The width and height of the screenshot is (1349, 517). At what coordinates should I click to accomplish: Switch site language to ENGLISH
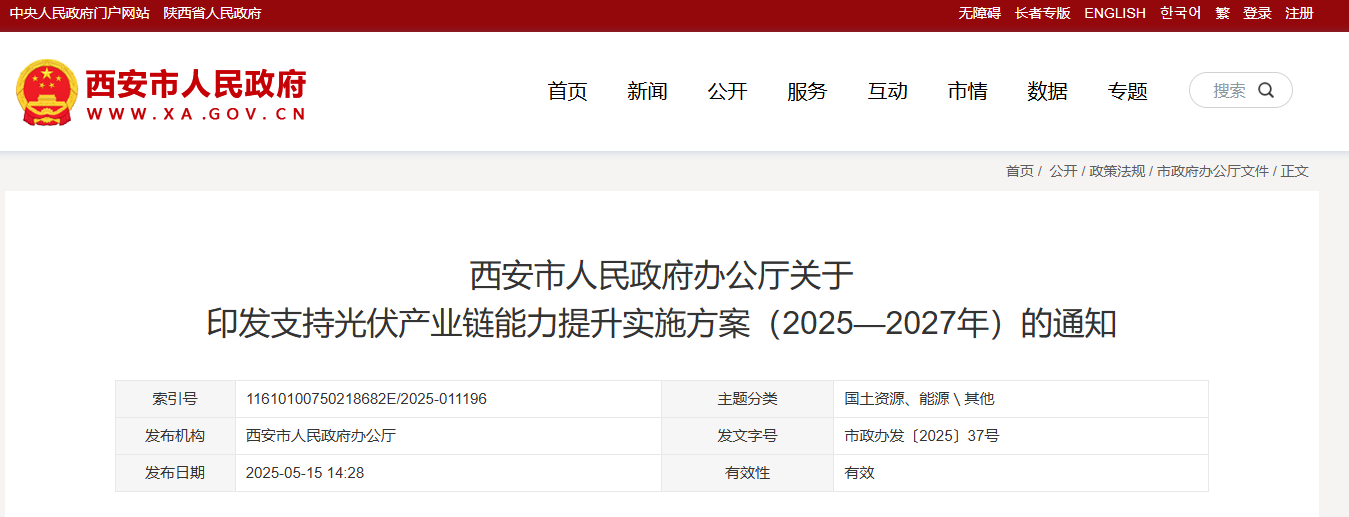(1114, 13)
